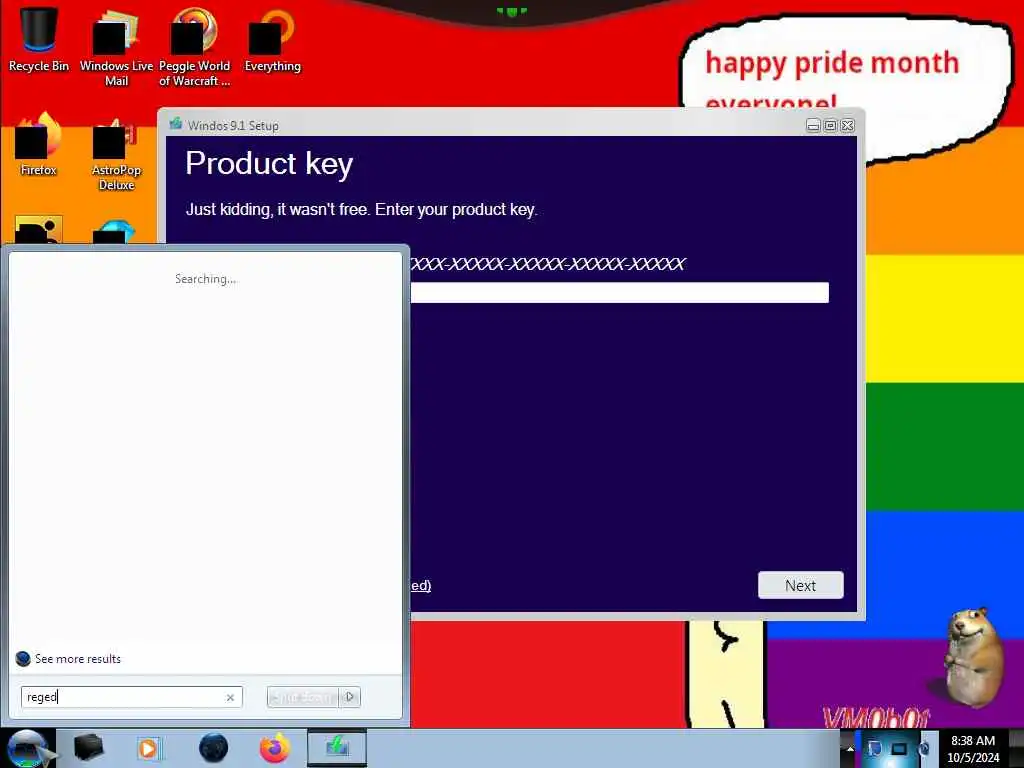The width and height of the screenshot is (1024, 768).
Task: Click the underlined link ending in 'ed)'
Action: (421, 585)
